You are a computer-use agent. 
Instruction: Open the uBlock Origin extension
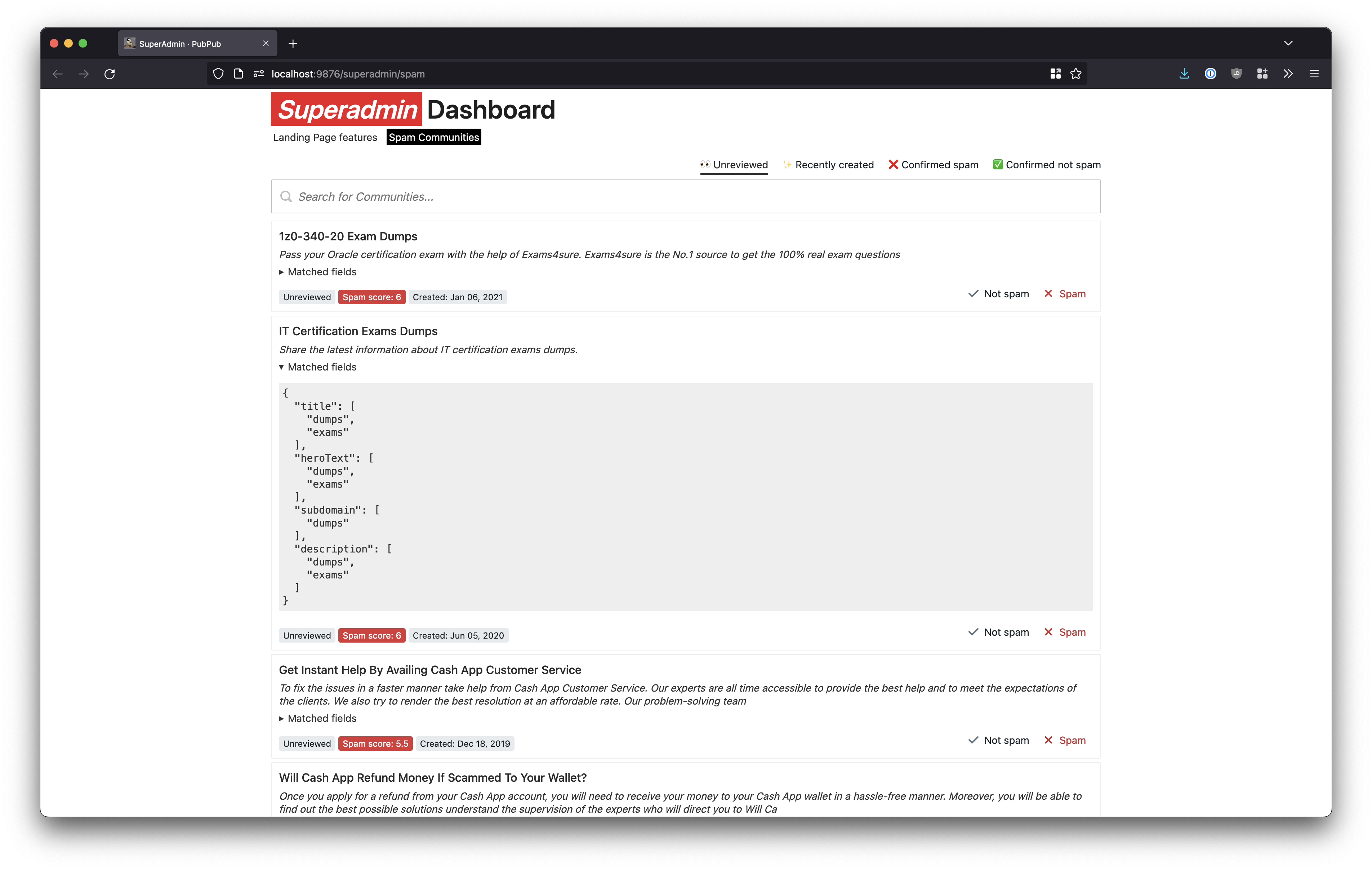[x=1236, y=74]
